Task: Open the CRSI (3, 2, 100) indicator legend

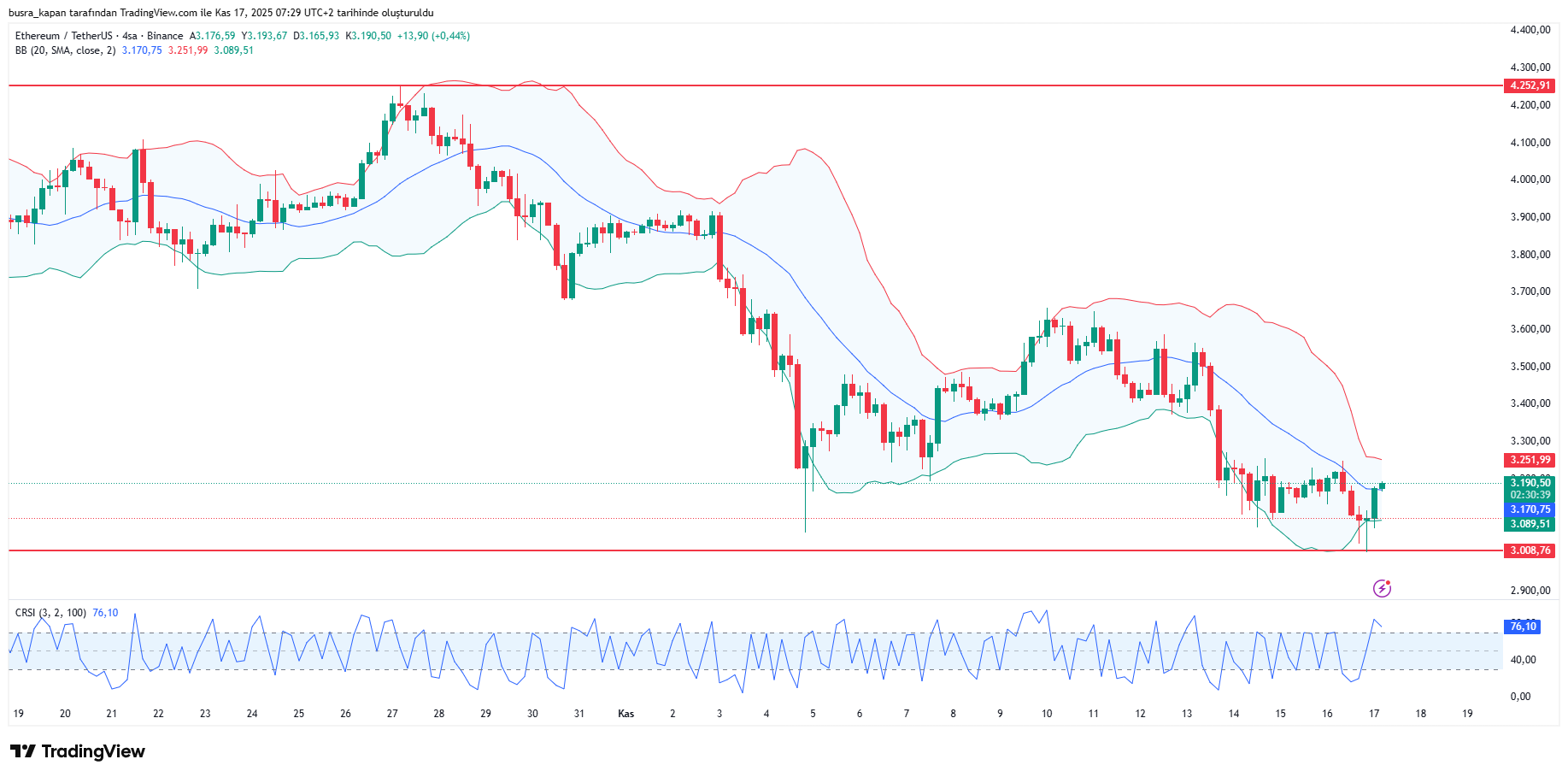Action: [x=50, y=613]
